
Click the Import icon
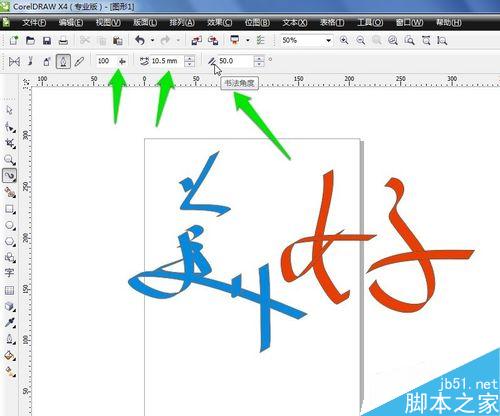[197, 41]
